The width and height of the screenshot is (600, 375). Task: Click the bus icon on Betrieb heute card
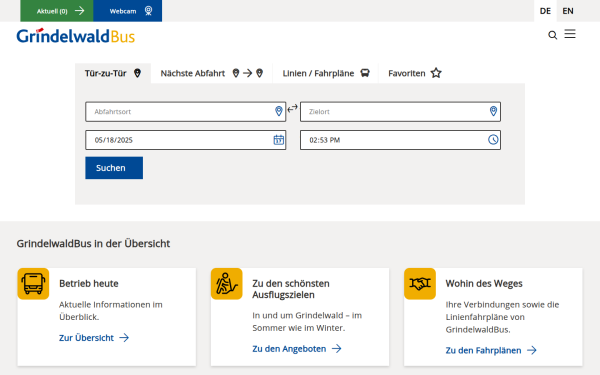pos(33,284)
